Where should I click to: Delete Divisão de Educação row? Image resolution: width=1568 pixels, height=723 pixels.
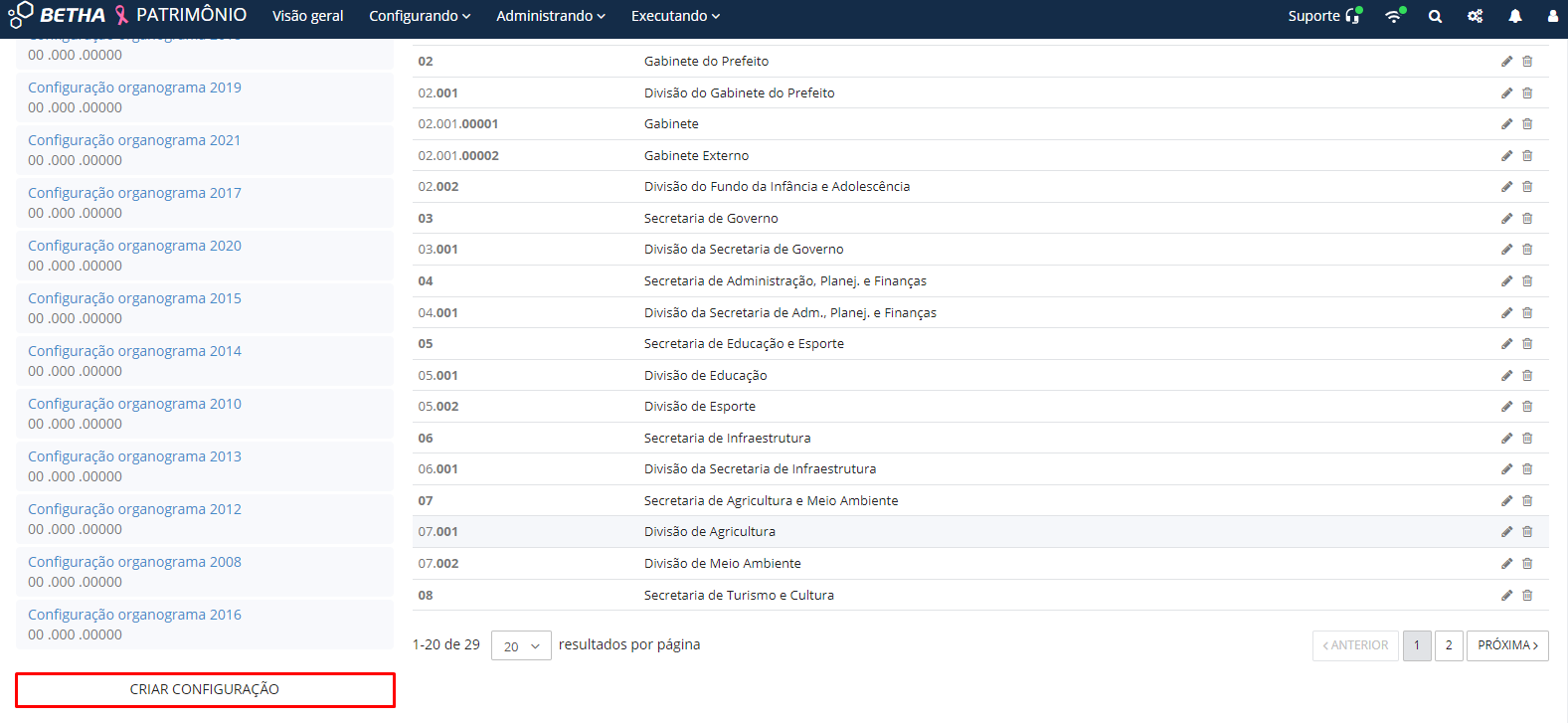pyautogui.click(x=1527, y=376)
